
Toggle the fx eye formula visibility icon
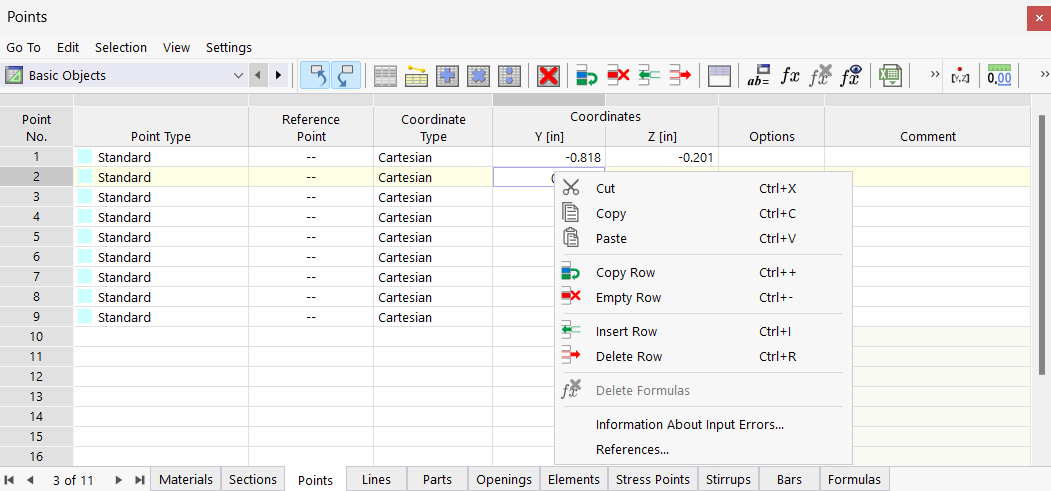click(x=851, y=76)
